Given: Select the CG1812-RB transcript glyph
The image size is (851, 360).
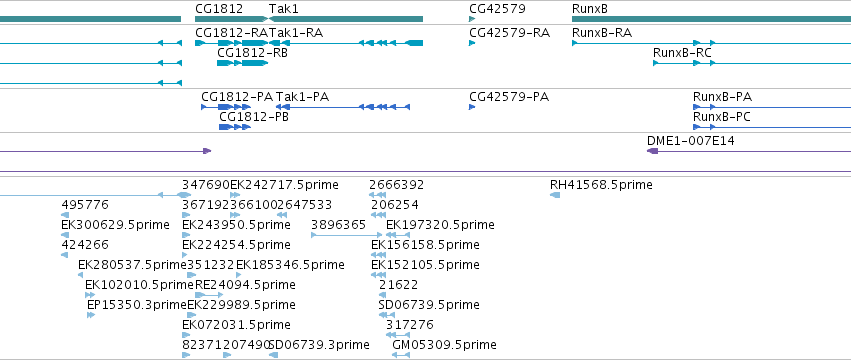Looking at the screenshot, I should click(x=242, y=63).
